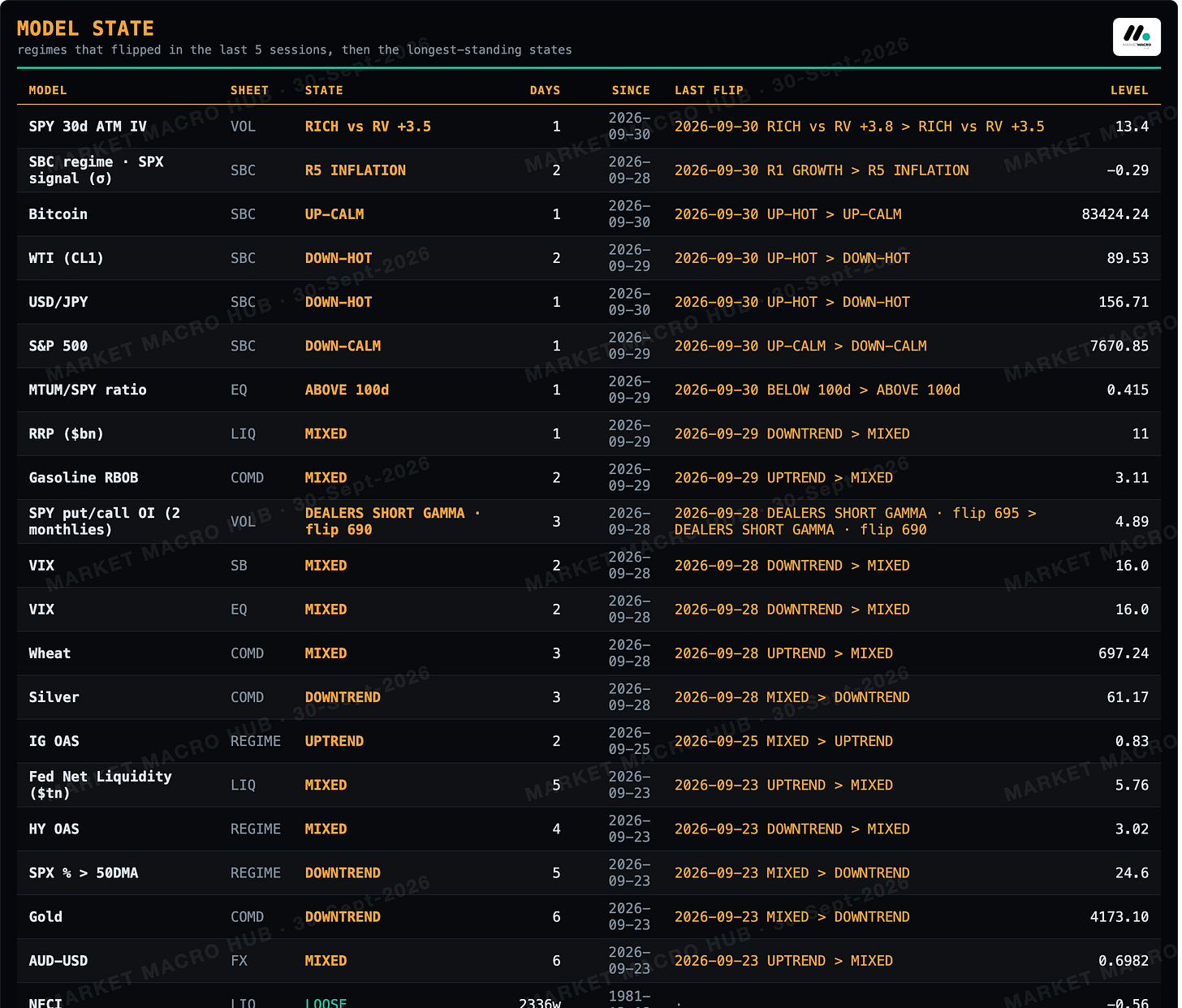
Task: Click the Bitcoin model name
Action: click(x=58, y=214)
